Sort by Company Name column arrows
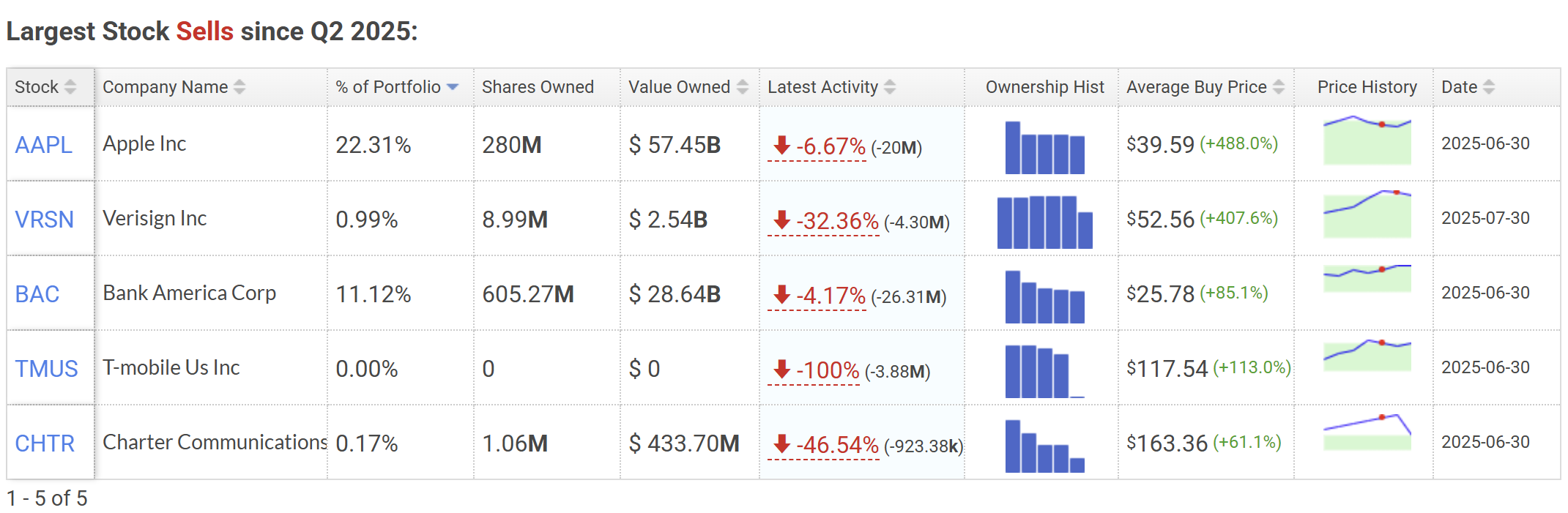Screen dimensions: 1568x513 point(239,87)
